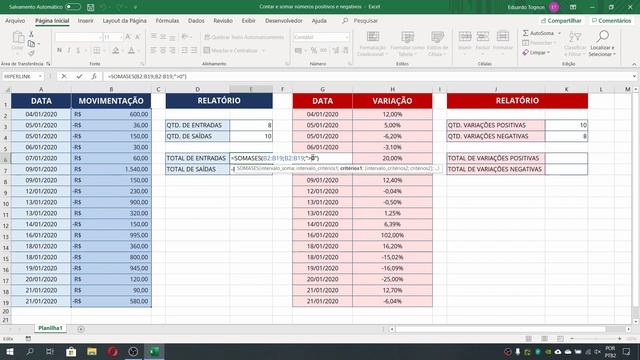Open the Comentários pane

tap(611, 20)
